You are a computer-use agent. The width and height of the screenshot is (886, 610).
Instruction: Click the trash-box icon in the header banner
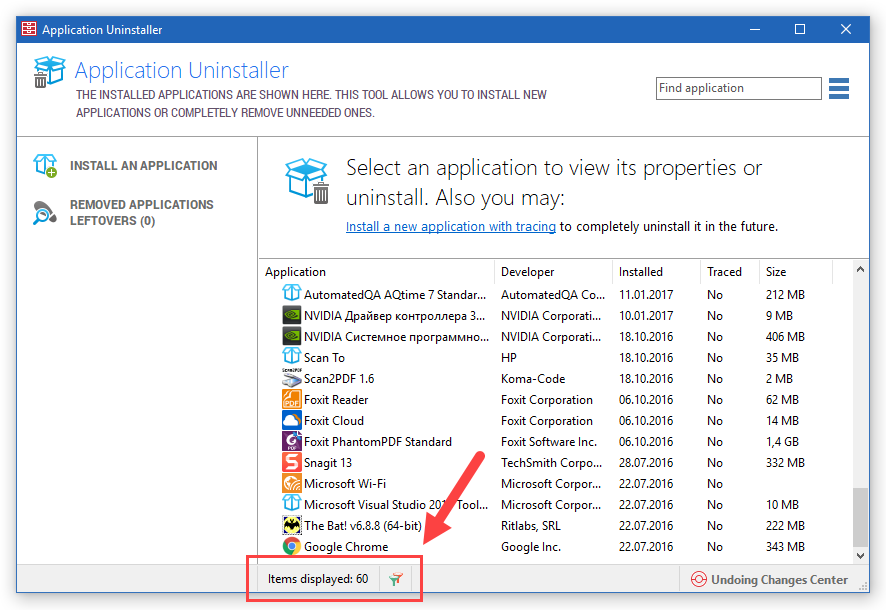[50, 72]
